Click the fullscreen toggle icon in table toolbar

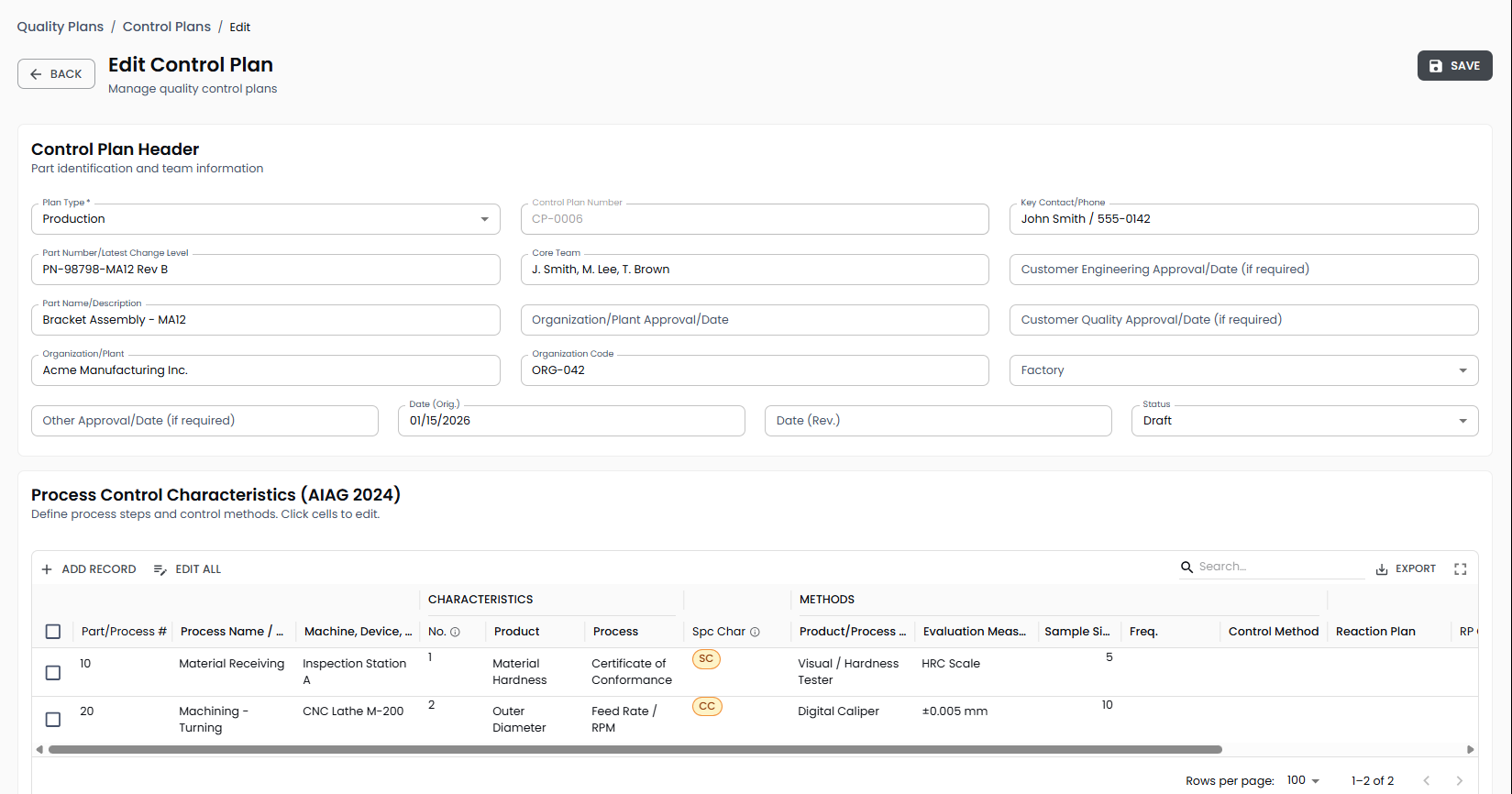pyautogui.click(x=1460, y=569)
